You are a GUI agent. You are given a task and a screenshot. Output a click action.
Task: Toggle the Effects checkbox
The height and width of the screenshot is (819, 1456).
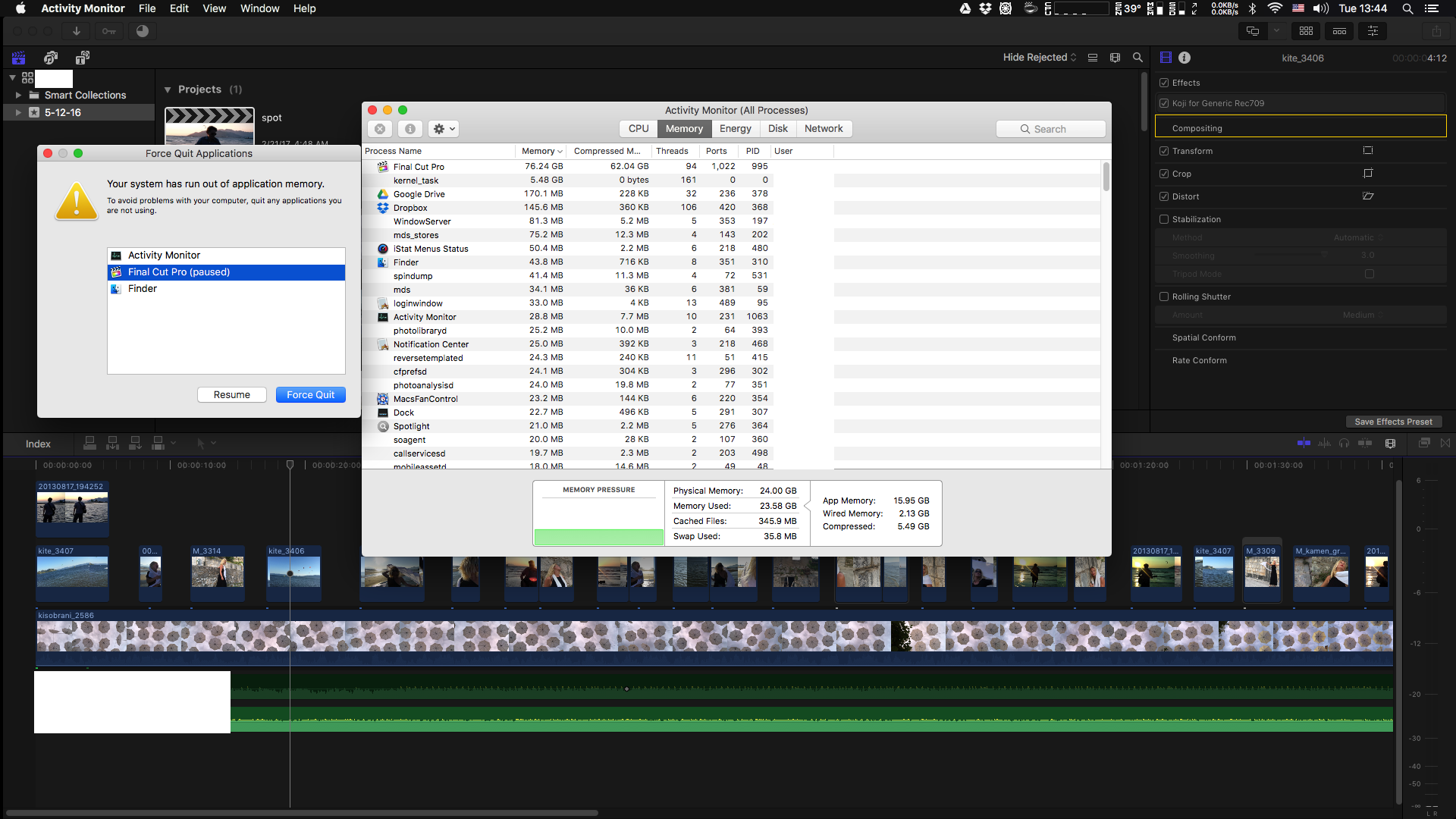pos(1164,83)
